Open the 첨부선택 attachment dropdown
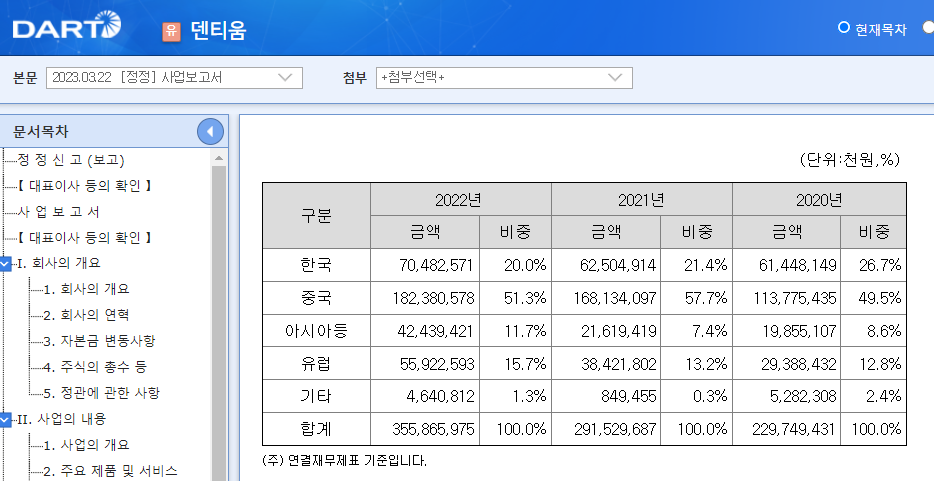Viewport: 934px width, 481px height. (x=504, y=78)
